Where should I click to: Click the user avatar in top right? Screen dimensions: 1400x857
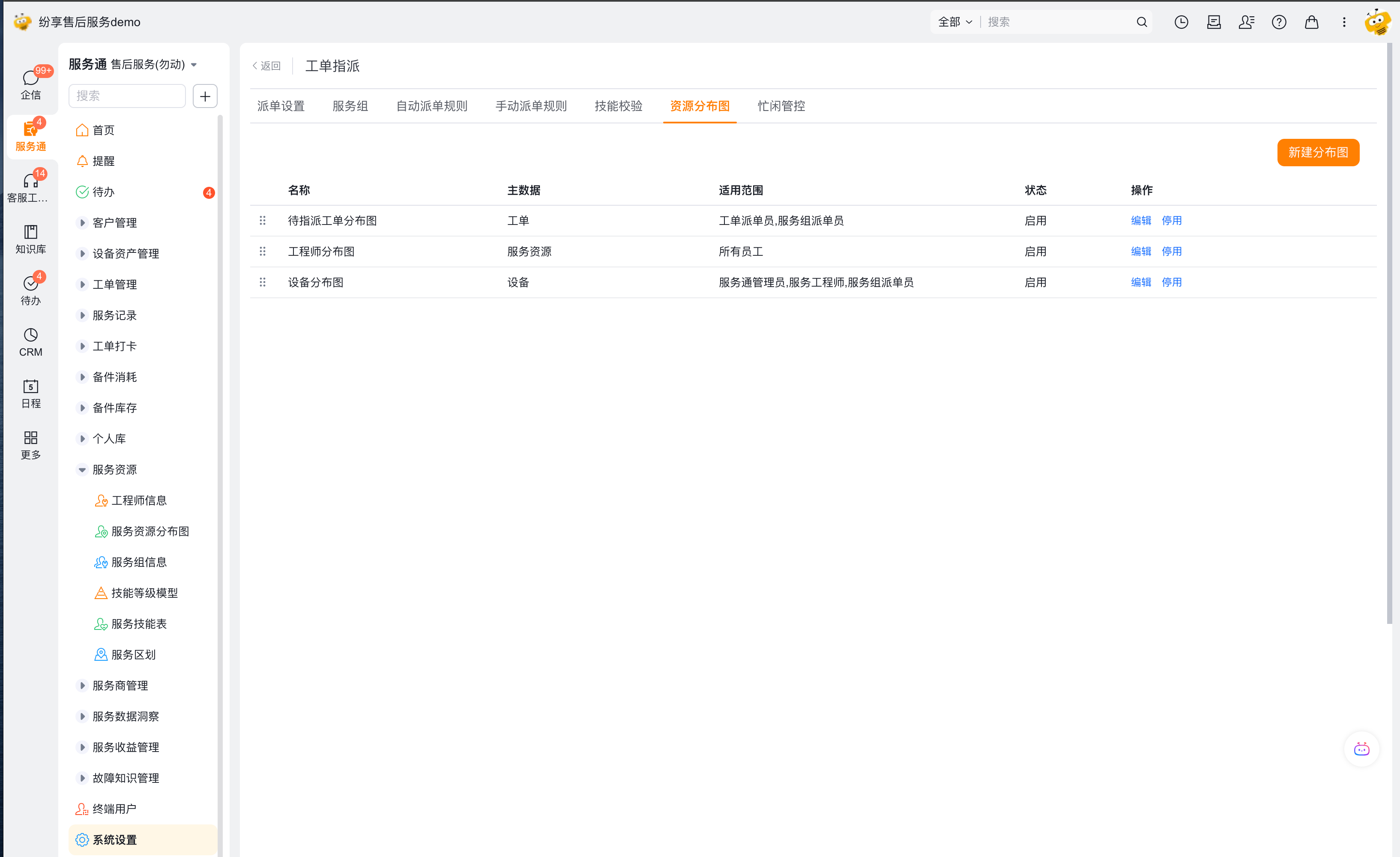[1377, 22]
